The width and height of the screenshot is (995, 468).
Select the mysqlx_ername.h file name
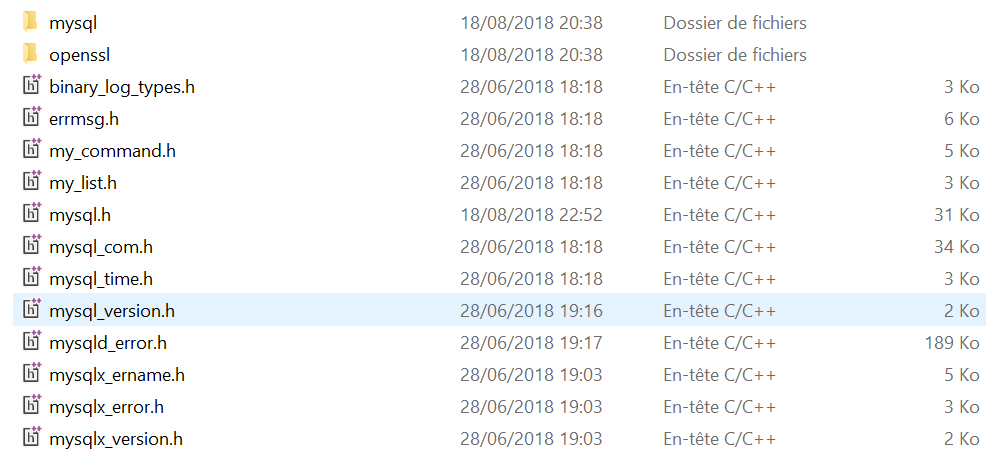(117, 375)
